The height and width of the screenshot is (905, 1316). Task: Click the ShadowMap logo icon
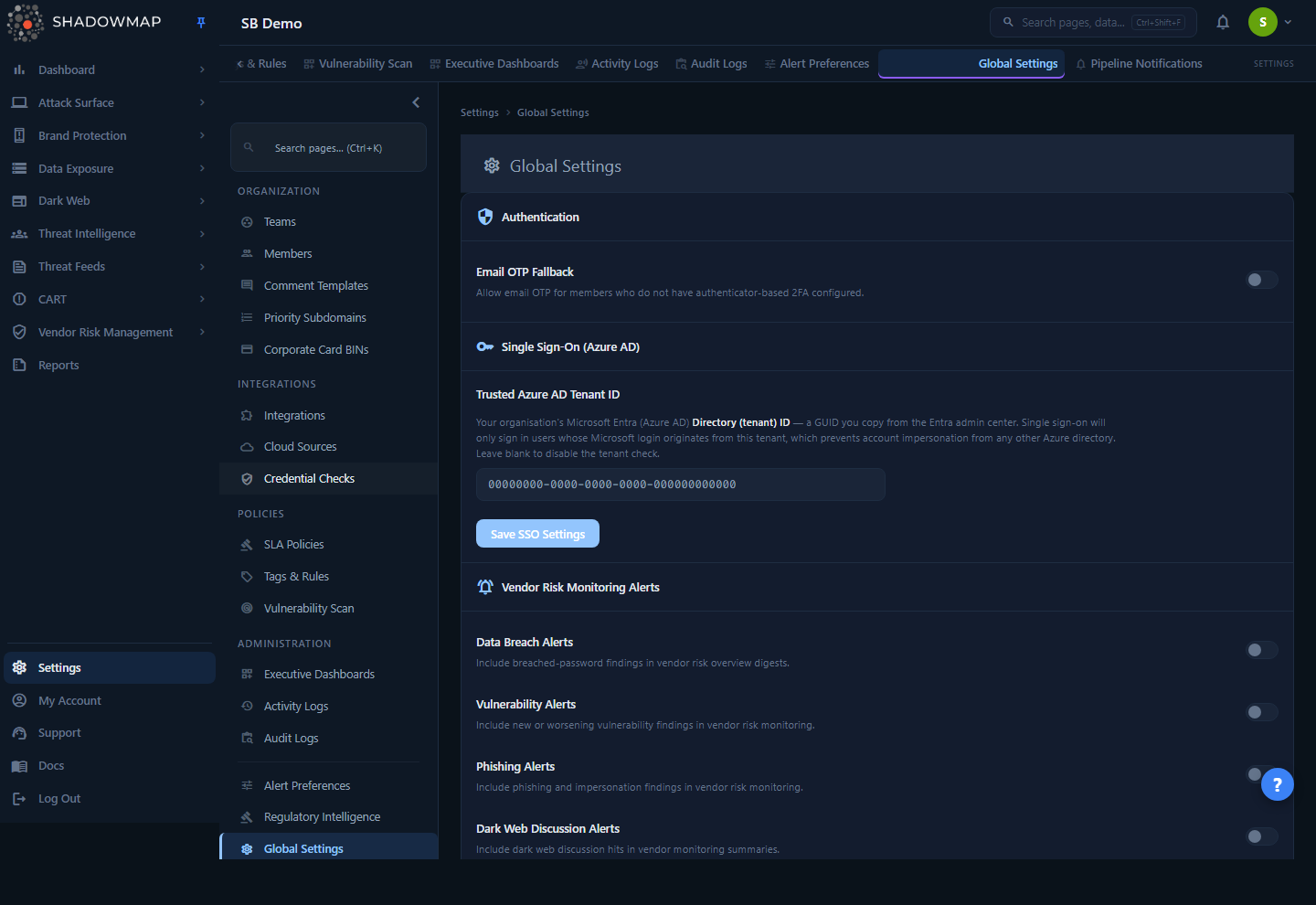coord(26,23)
